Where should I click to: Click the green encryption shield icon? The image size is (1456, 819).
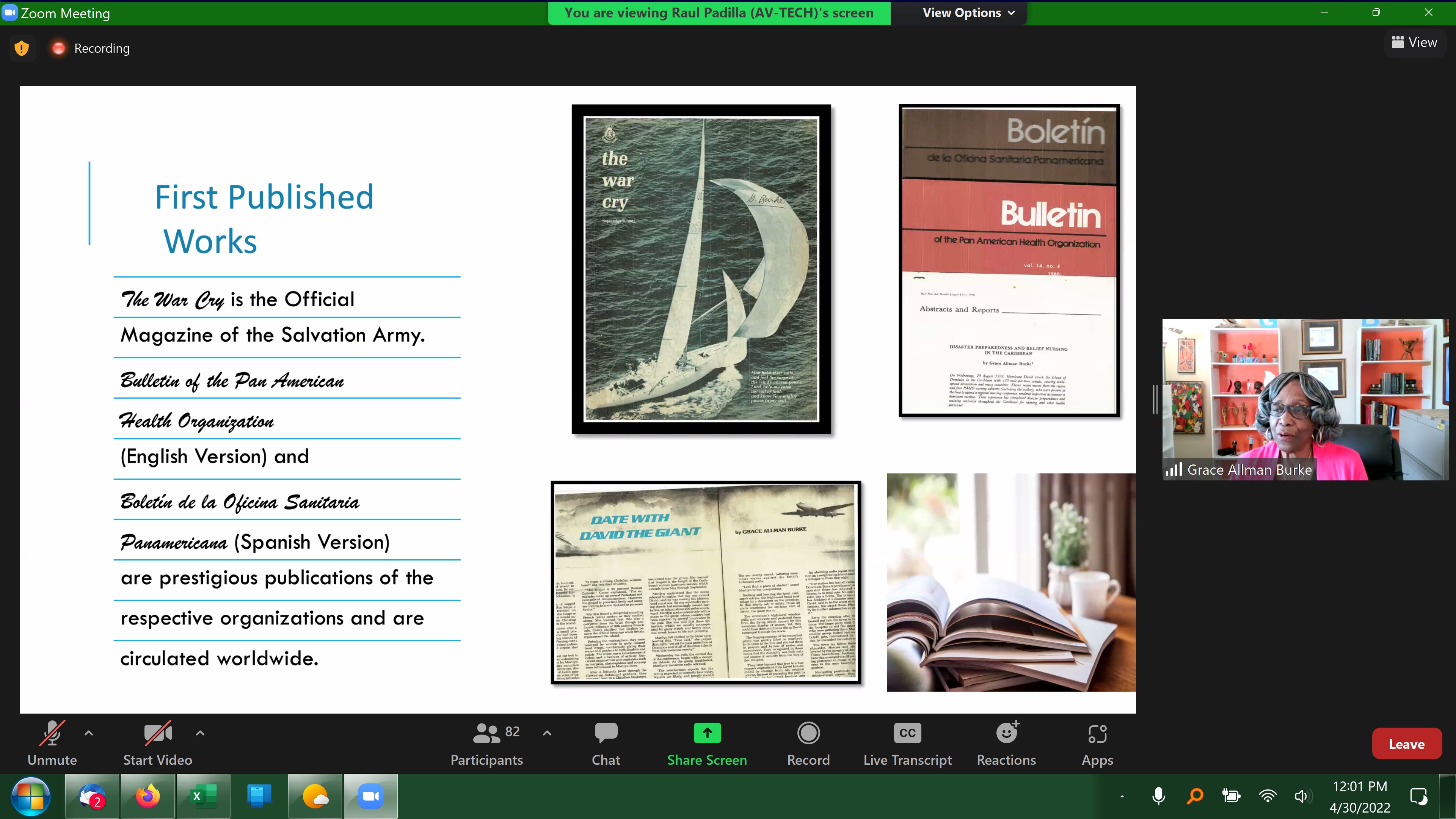pyautogui.click(x=22, y=48)
